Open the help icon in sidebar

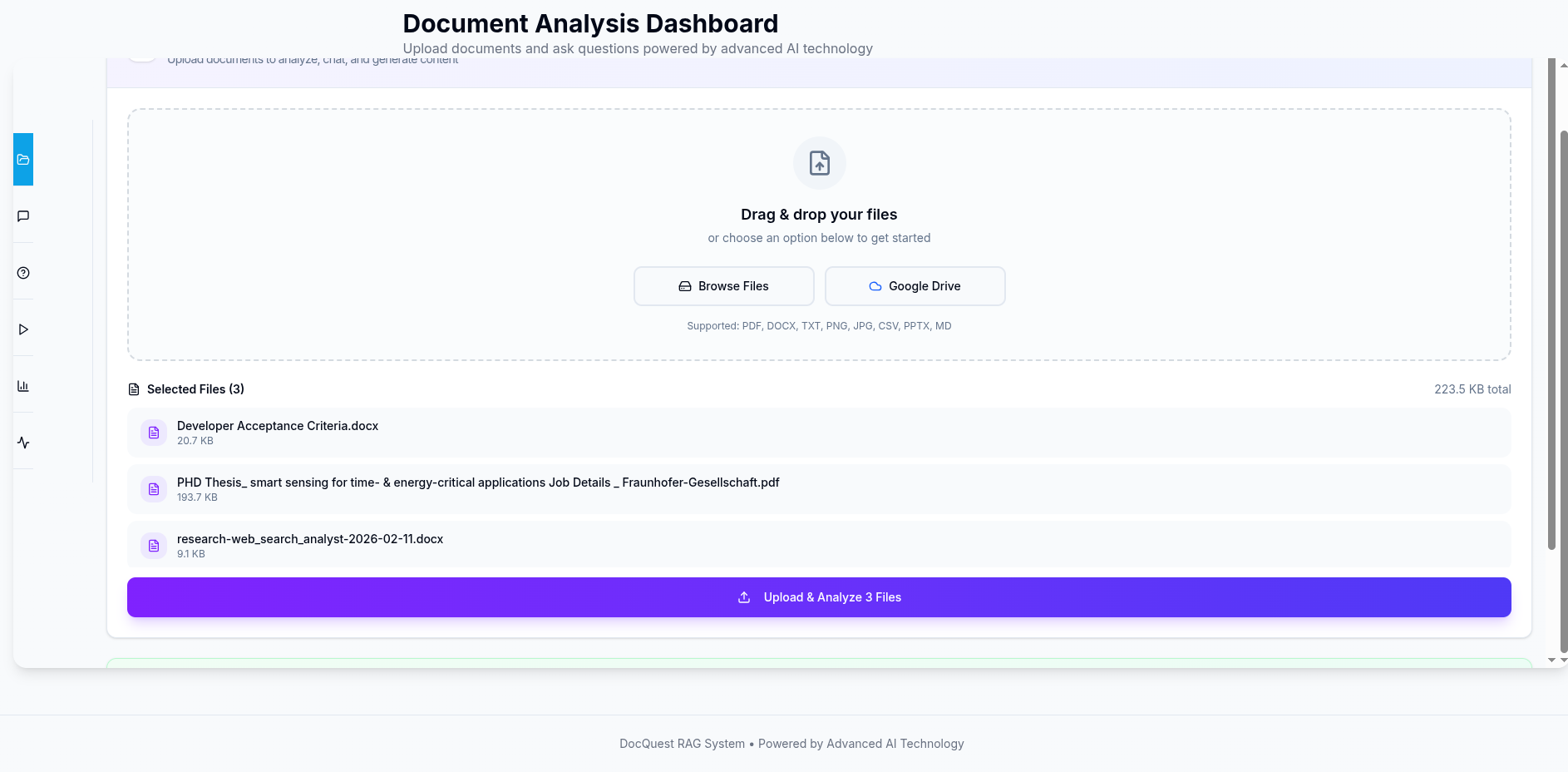[22, 272]
